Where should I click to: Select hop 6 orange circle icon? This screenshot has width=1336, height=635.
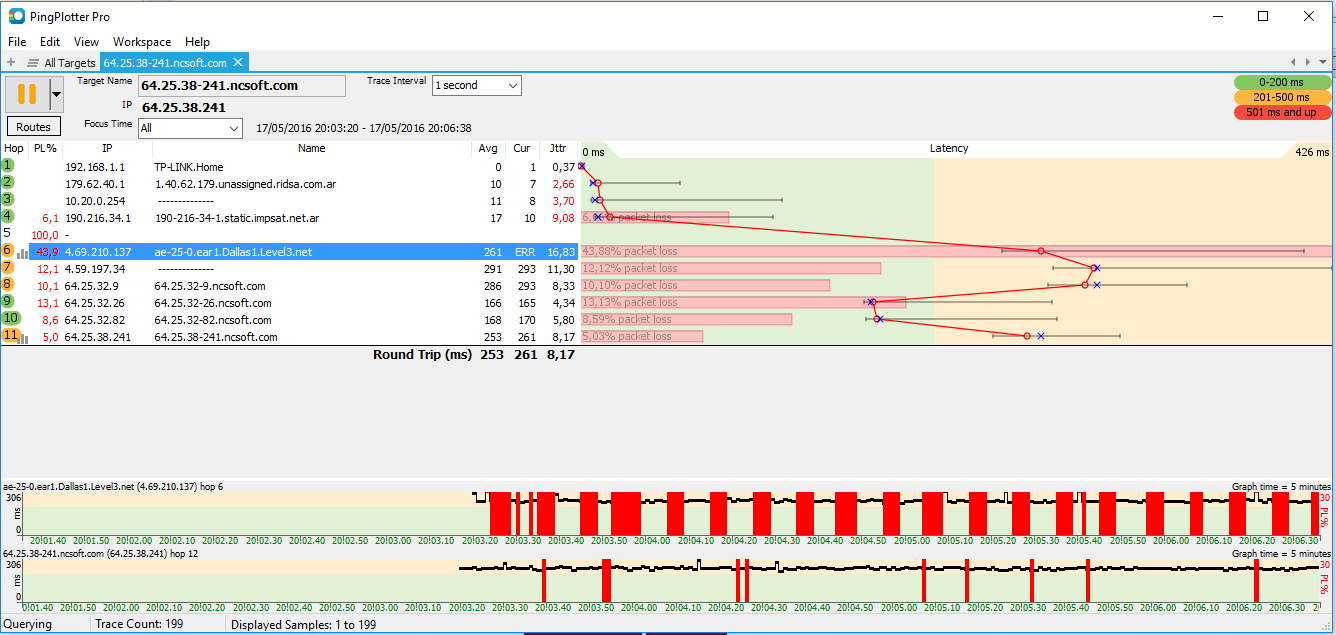tap(8, 251)
